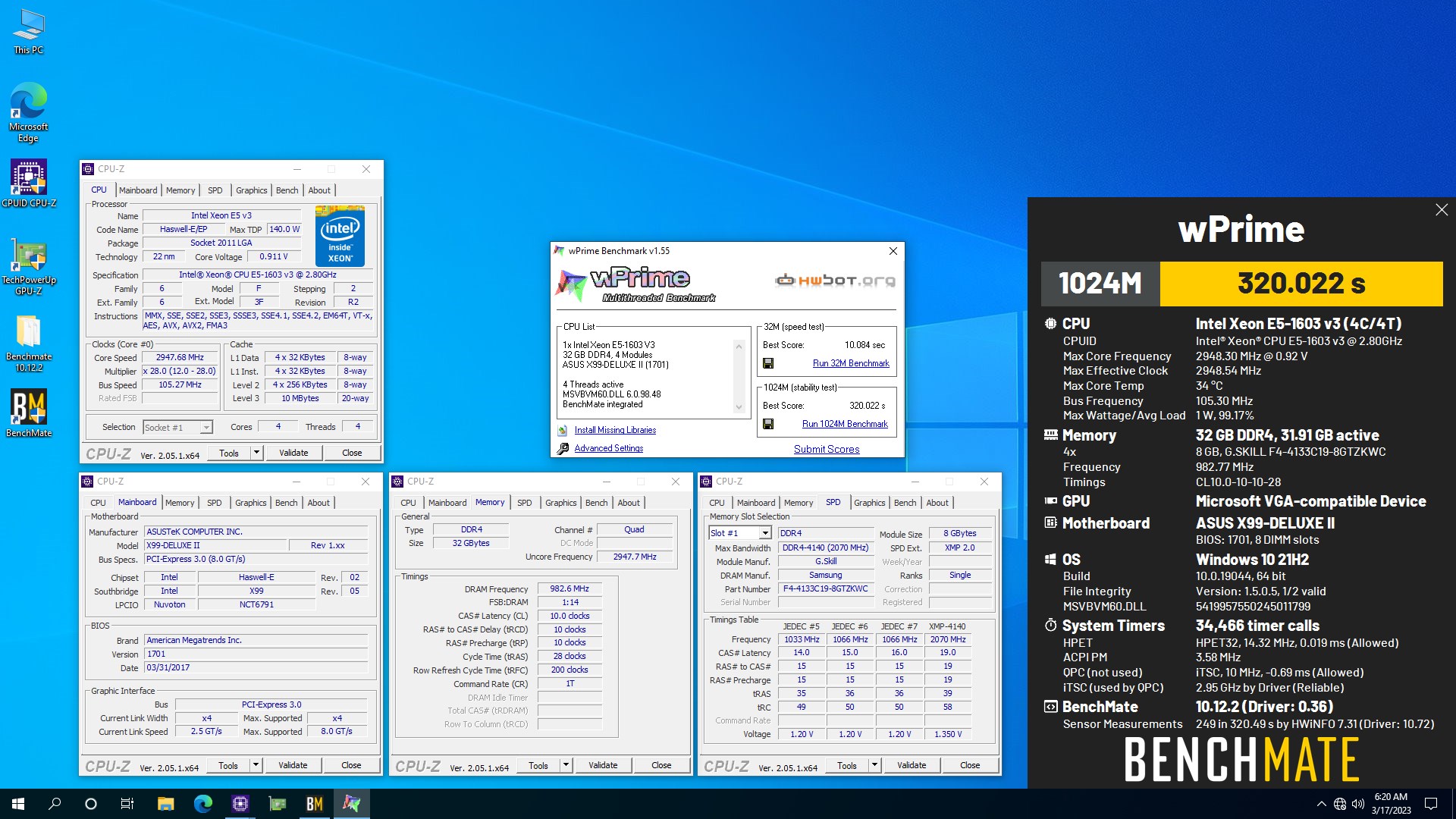
Task: Open notification center icon
Action: [x=1431, y=804]
